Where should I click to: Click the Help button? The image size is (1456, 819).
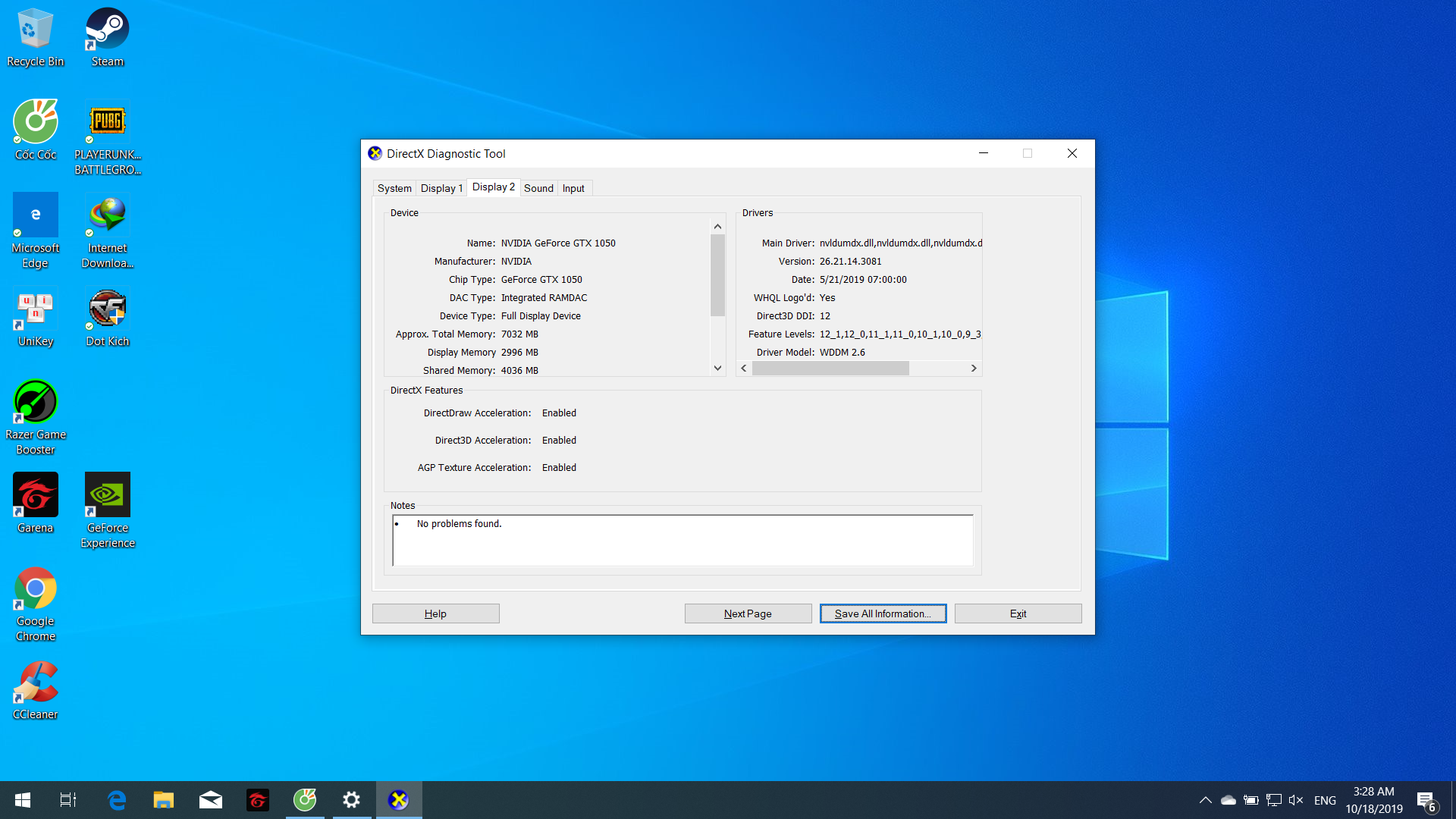[x=435, y=613]
